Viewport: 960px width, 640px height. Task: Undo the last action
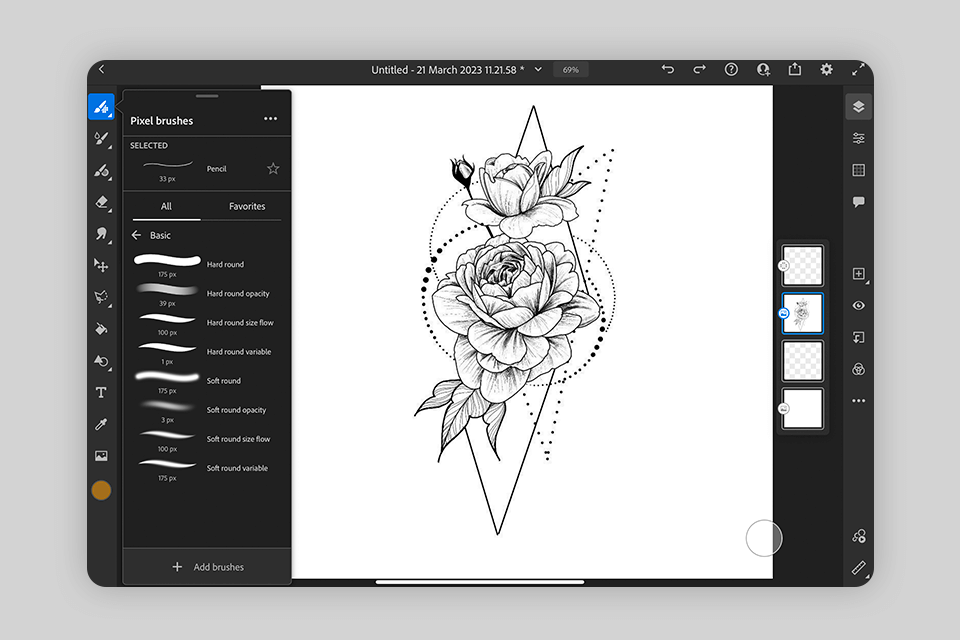[668, 69]
